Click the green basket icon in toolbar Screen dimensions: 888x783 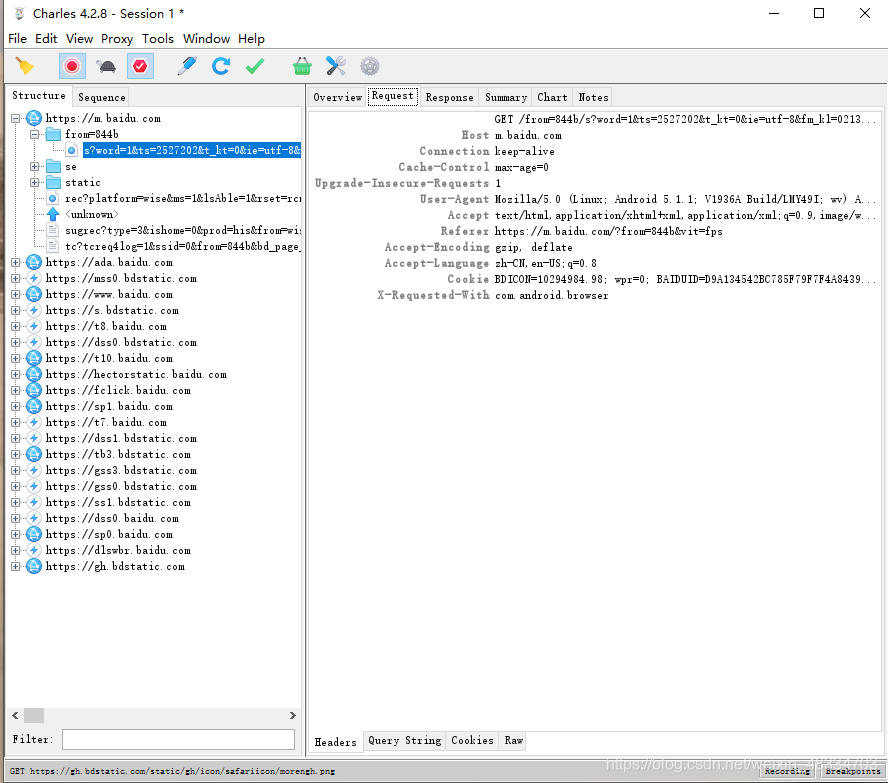click(302, 66)
